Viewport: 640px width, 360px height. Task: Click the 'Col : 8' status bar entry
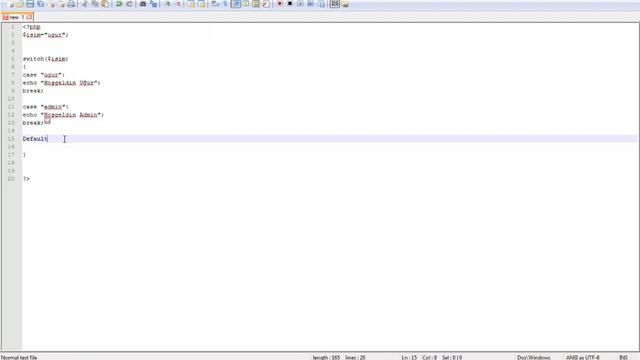click(429, 357)
